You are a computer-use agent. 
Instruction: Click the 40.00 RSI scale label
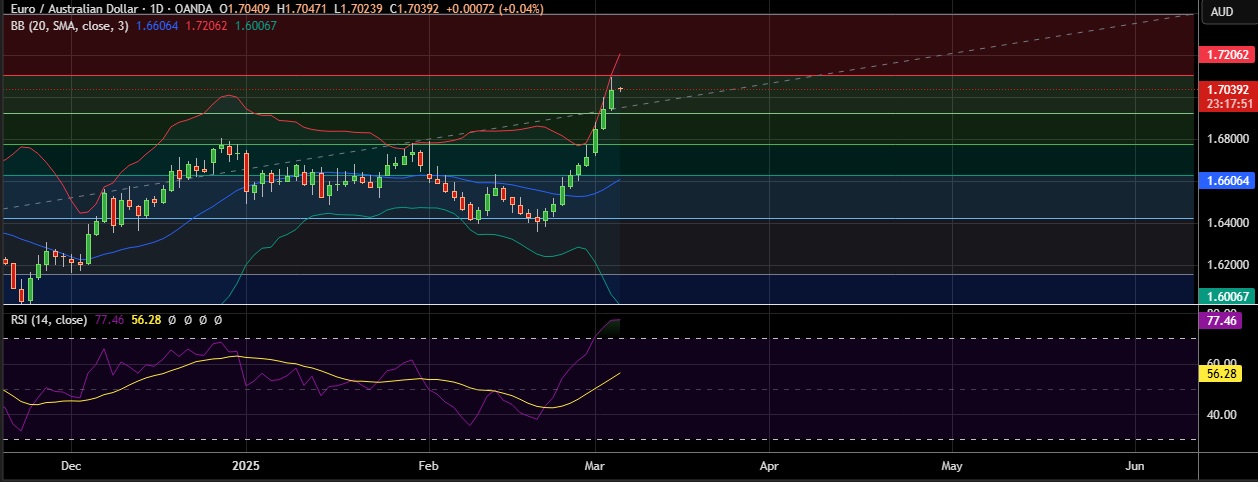point(1223,415)
